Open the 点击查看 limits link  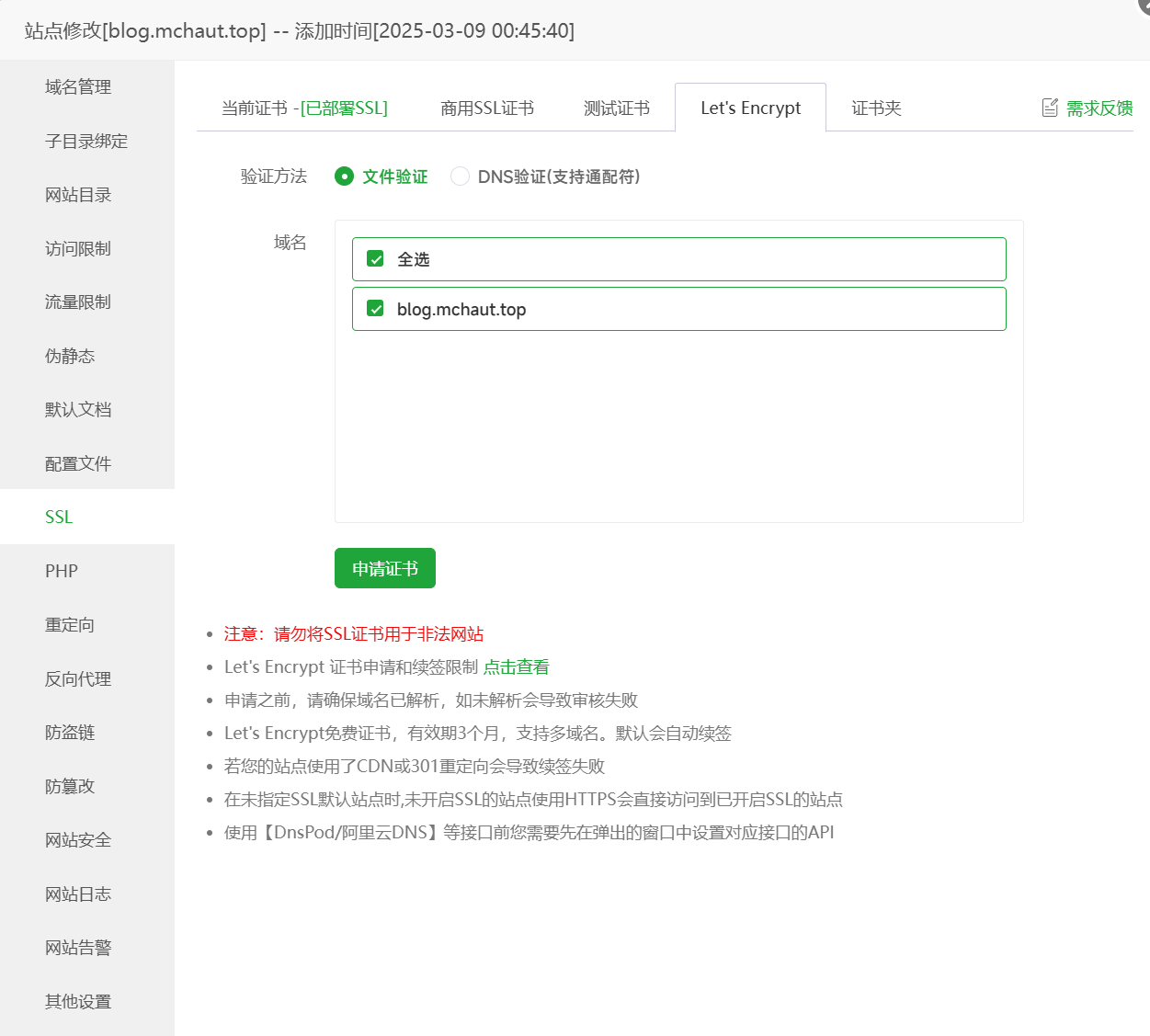[x=516, y=667]
